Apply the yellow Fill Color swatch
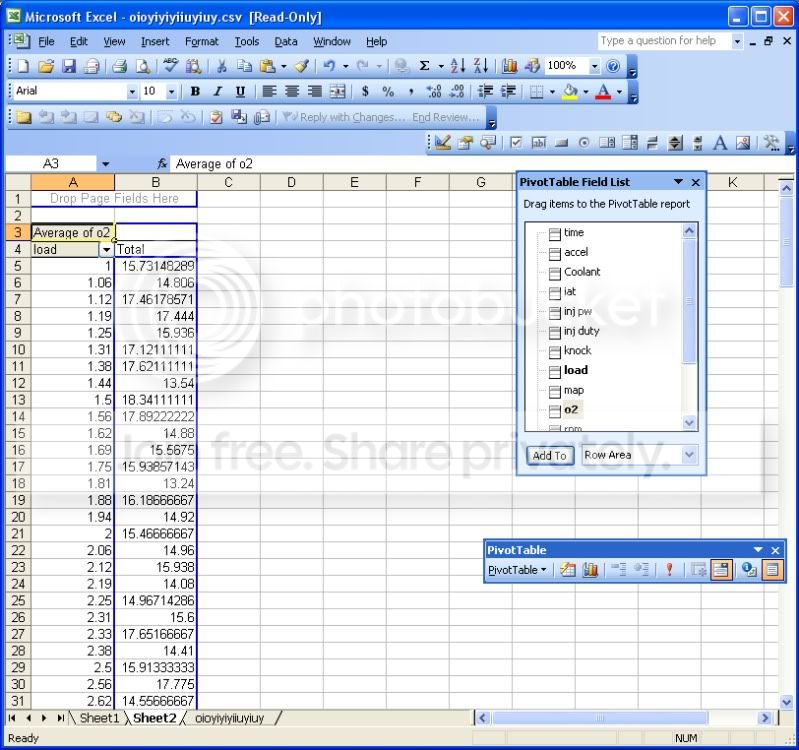The height and width of the screenshot is (750, 799). pos(570,92)
